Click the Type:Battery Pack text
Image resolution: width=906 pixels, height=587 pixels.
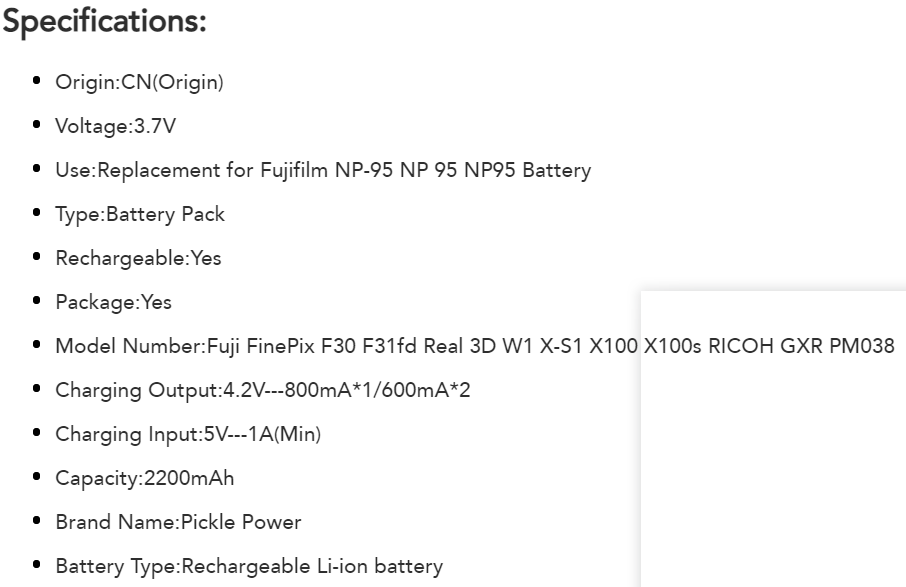[x=140, y=214]
